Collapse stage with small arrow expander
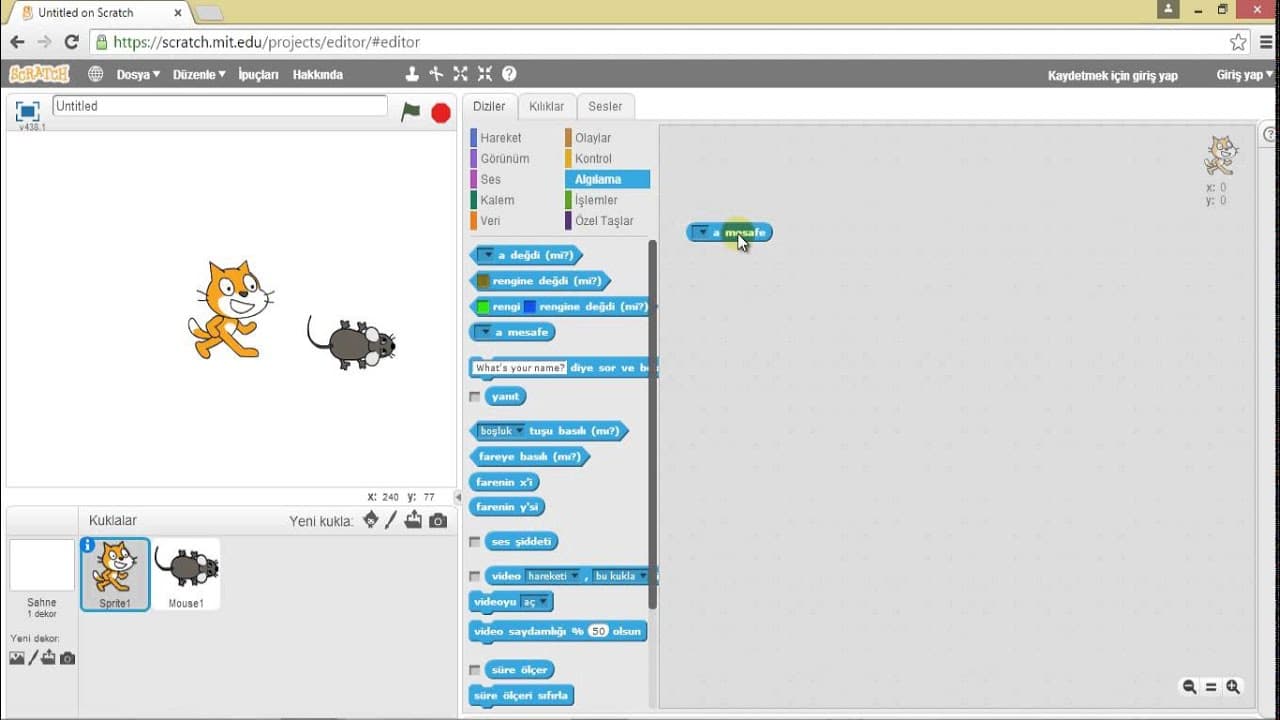 point(458,497)
